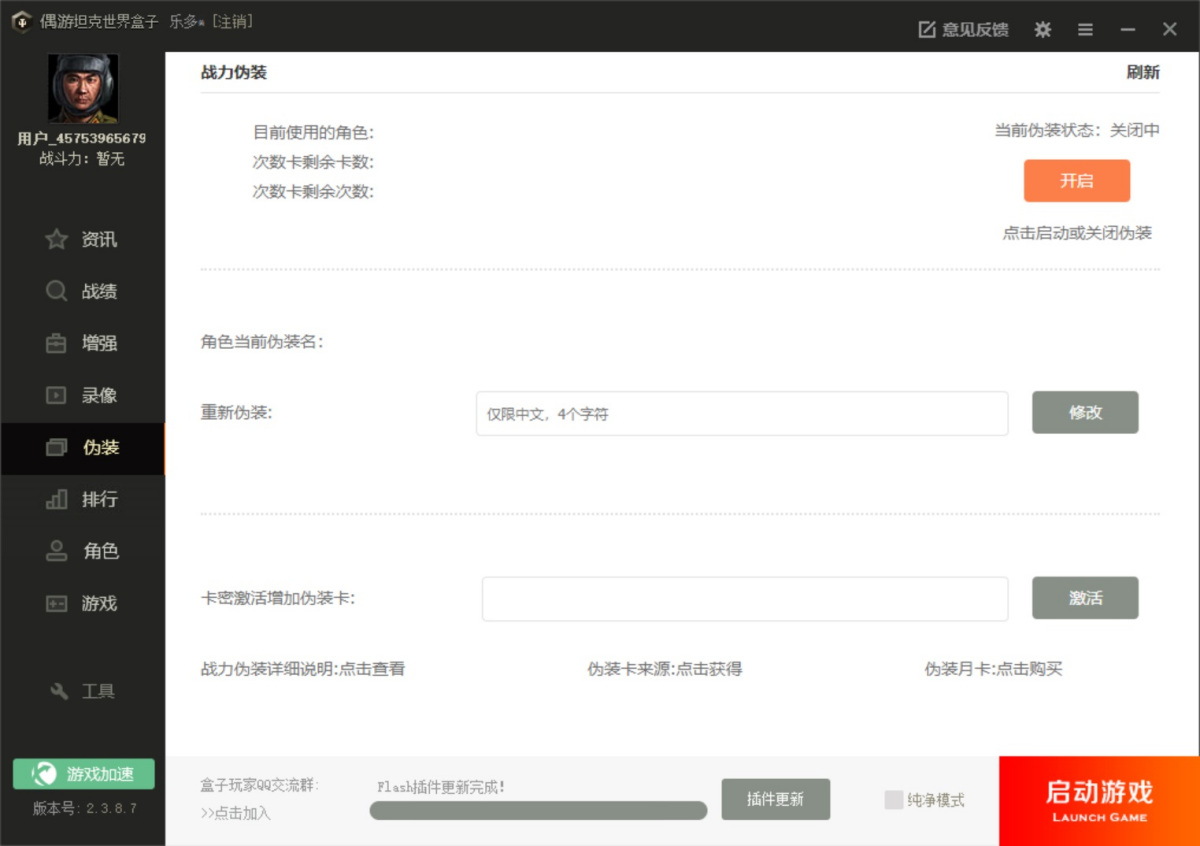This screenshot has width=1200, height=846.
Task: Click the red 启动游戏 Launch Game button
Action: tap(1099, 801)
